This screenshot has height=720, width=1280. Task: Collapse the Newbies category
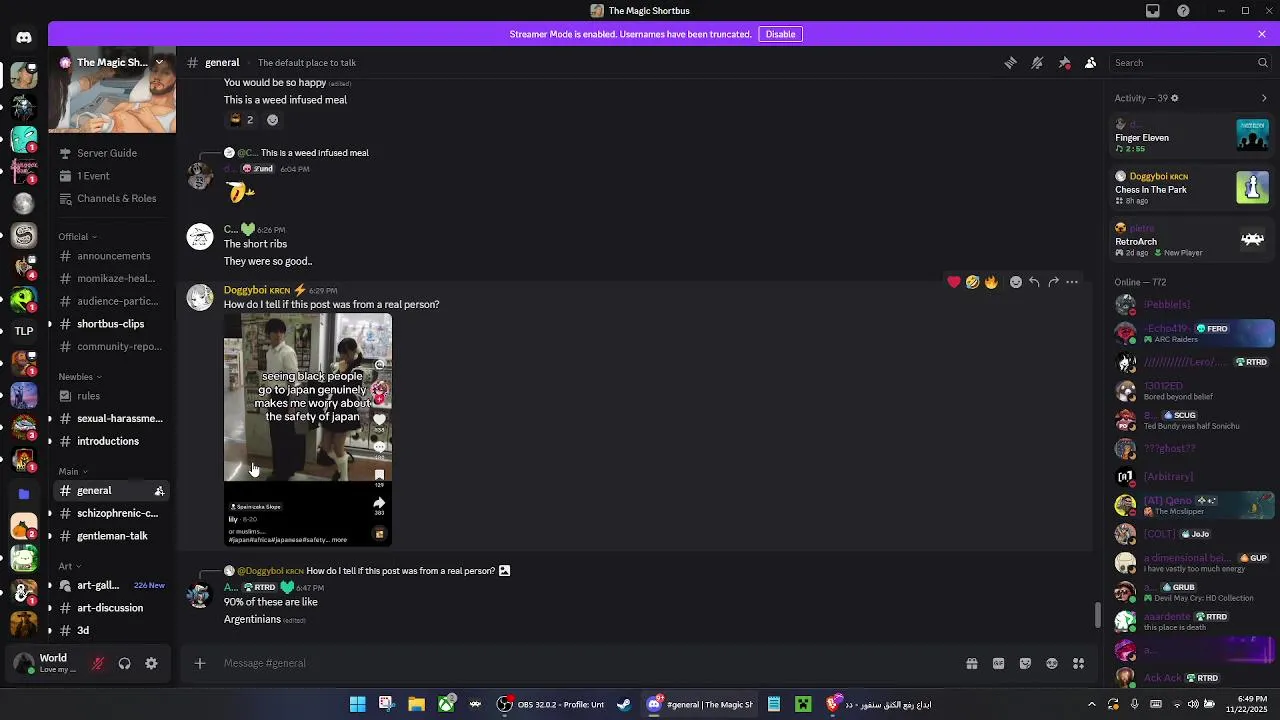tap(80, 377)
